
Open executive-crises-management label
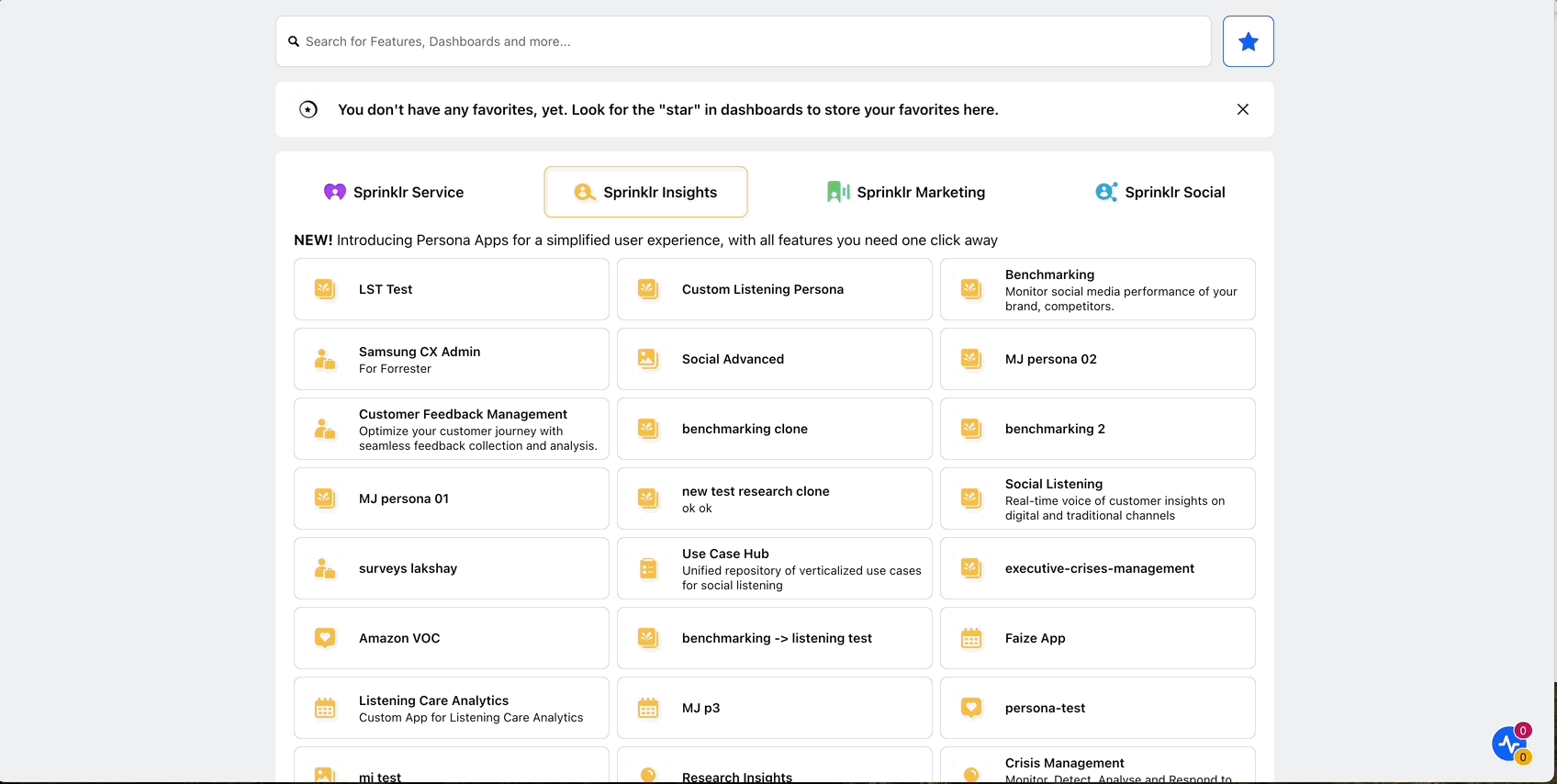click(x=1100, y=568)
